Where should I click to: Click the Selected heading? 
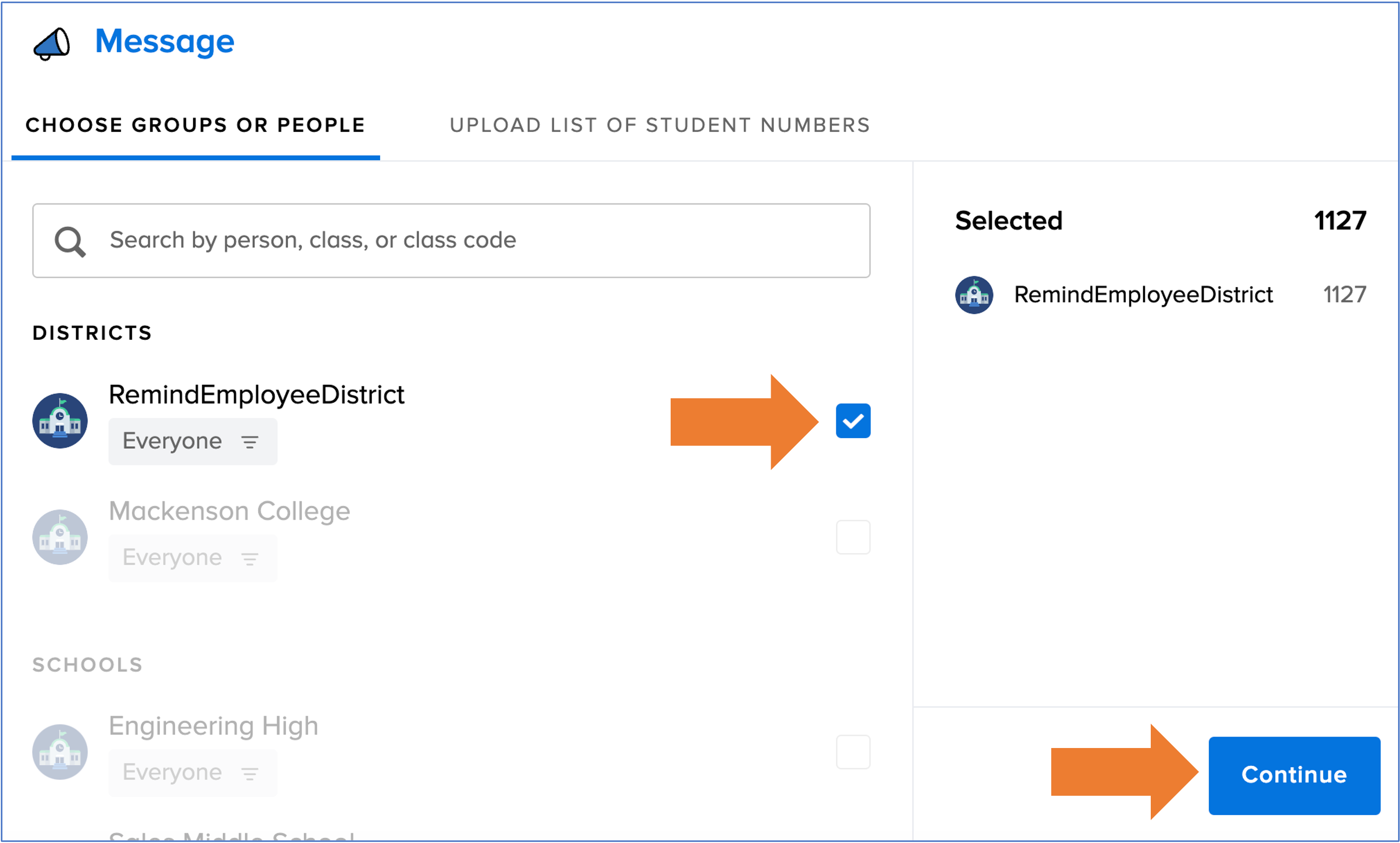[1008, 220]
